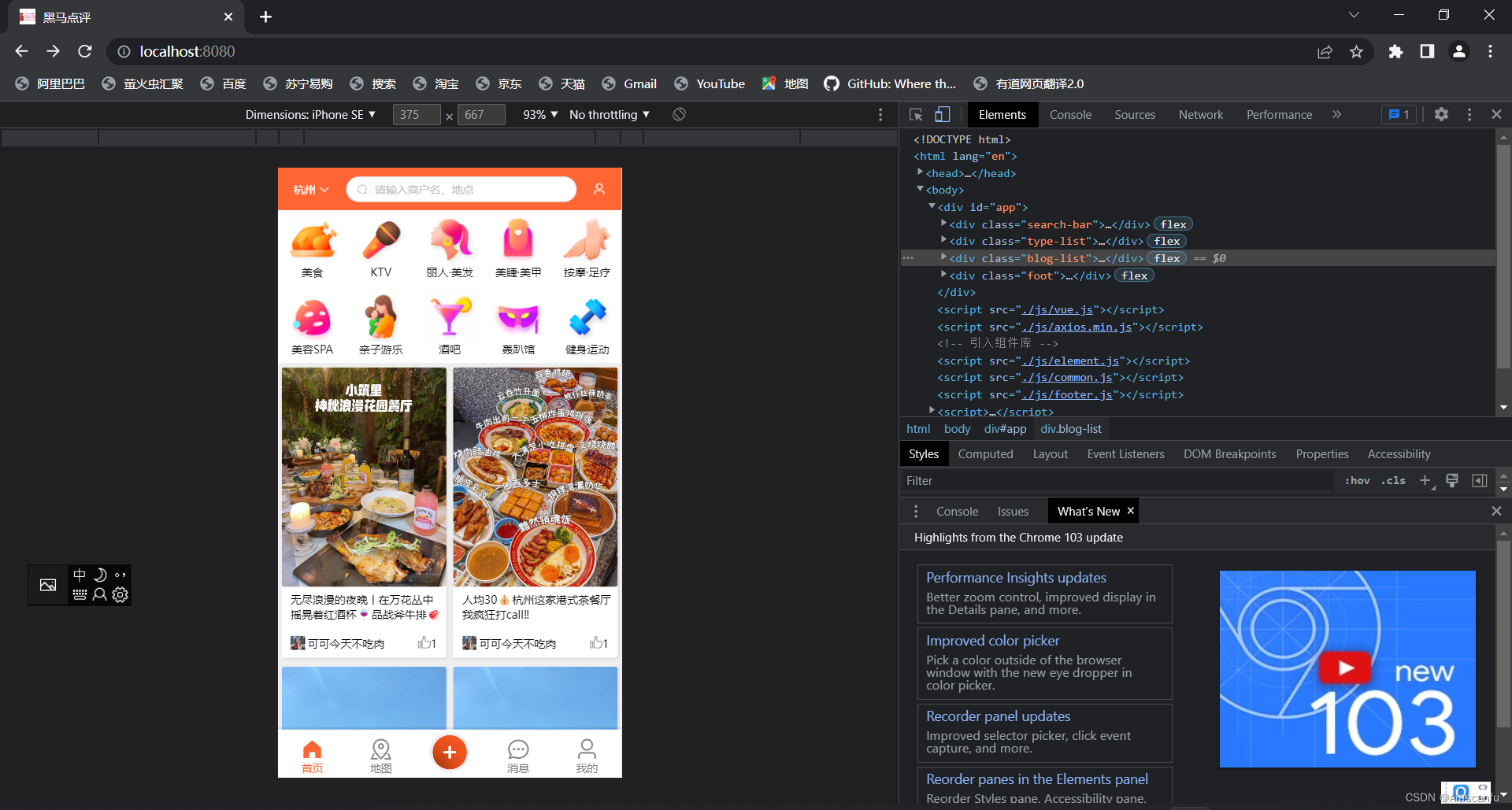Screen dimensions: 1512x810
Task: Open the ./js/vue.js script link
Action: click(1058, 309)
